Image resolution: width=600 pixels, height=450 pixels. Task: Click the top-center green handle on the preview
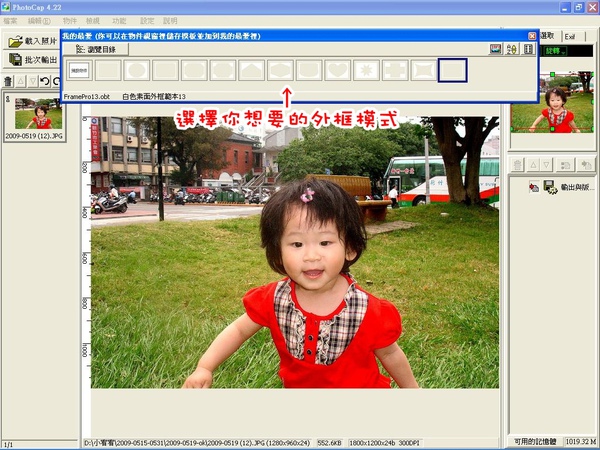pos(552,74)
